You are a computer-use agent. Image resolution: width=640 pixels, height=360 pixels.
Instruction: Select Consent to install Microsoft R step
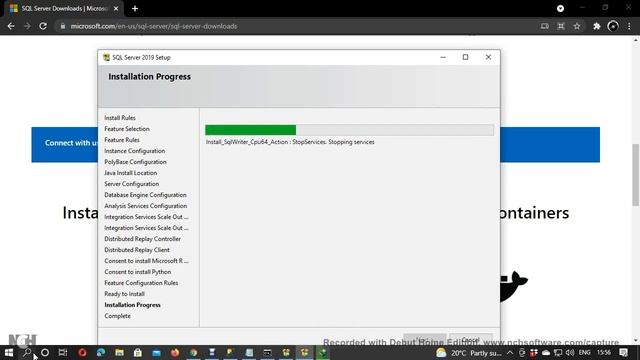point(146,261)
